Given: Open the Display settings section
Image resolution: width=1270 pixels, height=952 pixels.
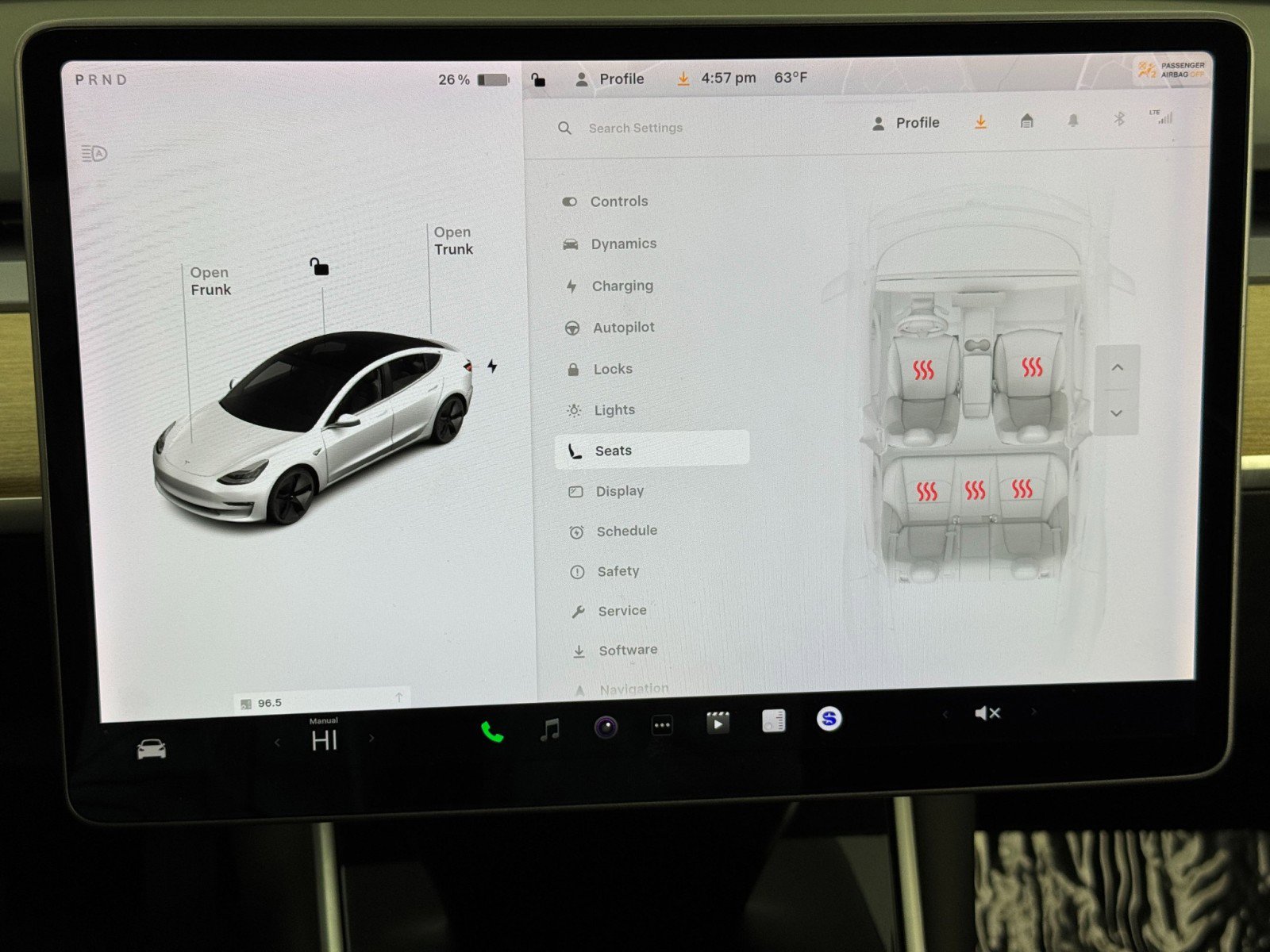Looking at the screenshot, I should [620, 490].
